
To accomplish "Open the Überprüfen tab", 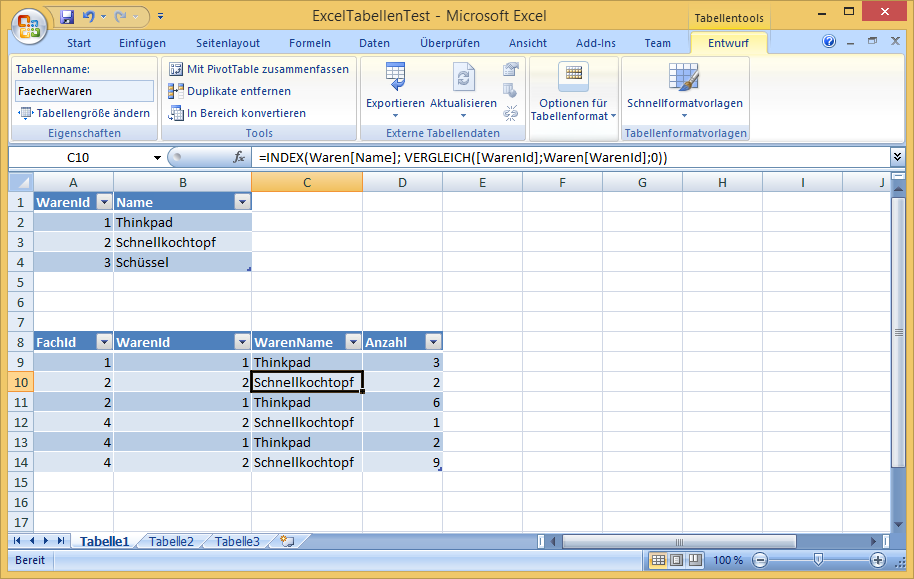I will click(x=450, y=43).
